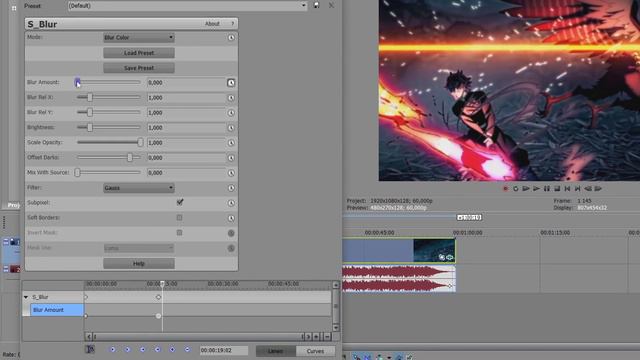Image resolution: width=640 pixels, height=360 pixels.
Task: Click the Scale Opacity animate clock icon
Action: [x=231, y=143]
